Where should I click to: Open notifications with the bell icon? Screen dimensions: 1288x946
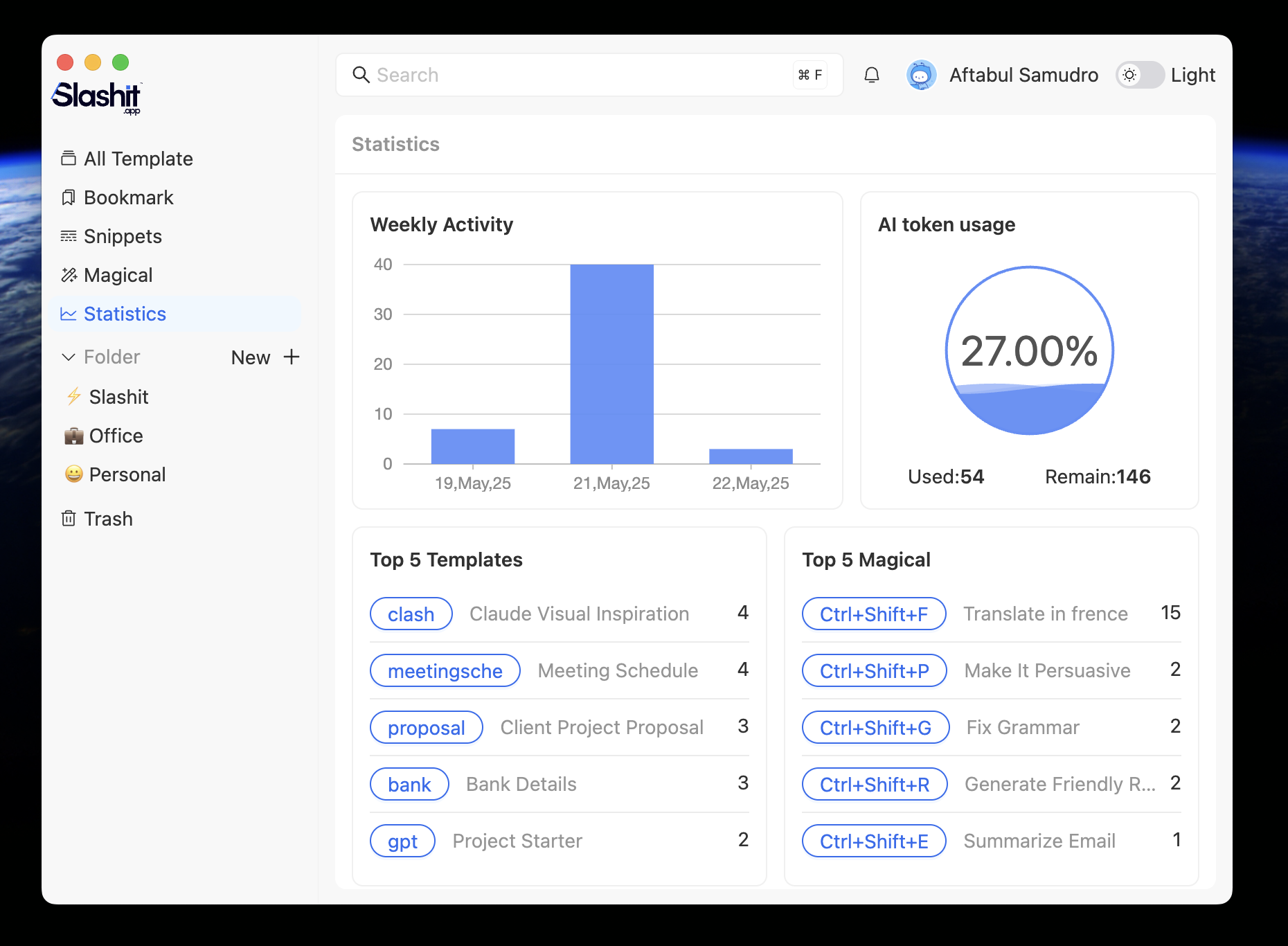[x=872, y=75]
